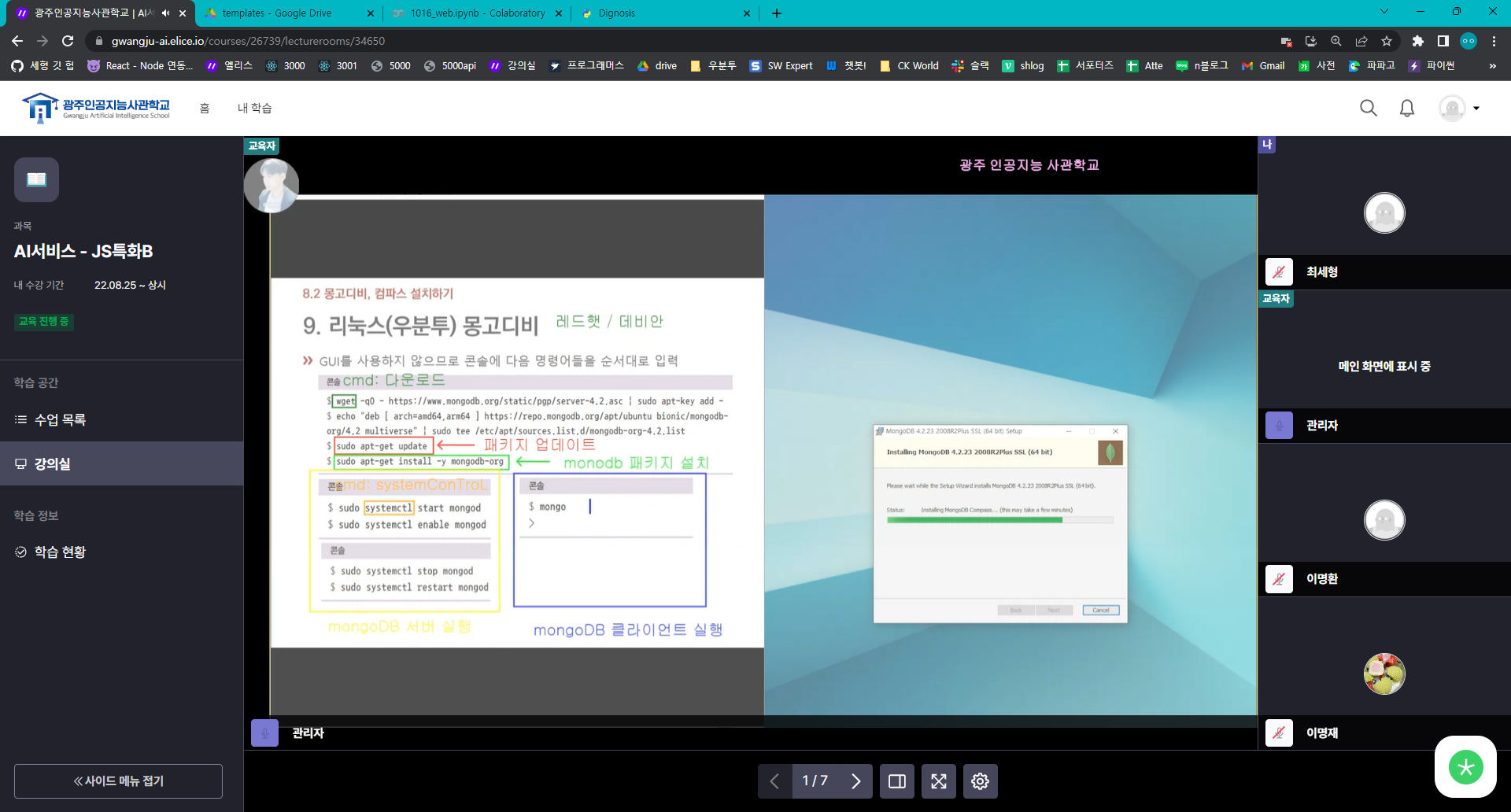Screen dimensions: 1511x812
Task: Open the user profile avatar
Action: coord(1452,109)
